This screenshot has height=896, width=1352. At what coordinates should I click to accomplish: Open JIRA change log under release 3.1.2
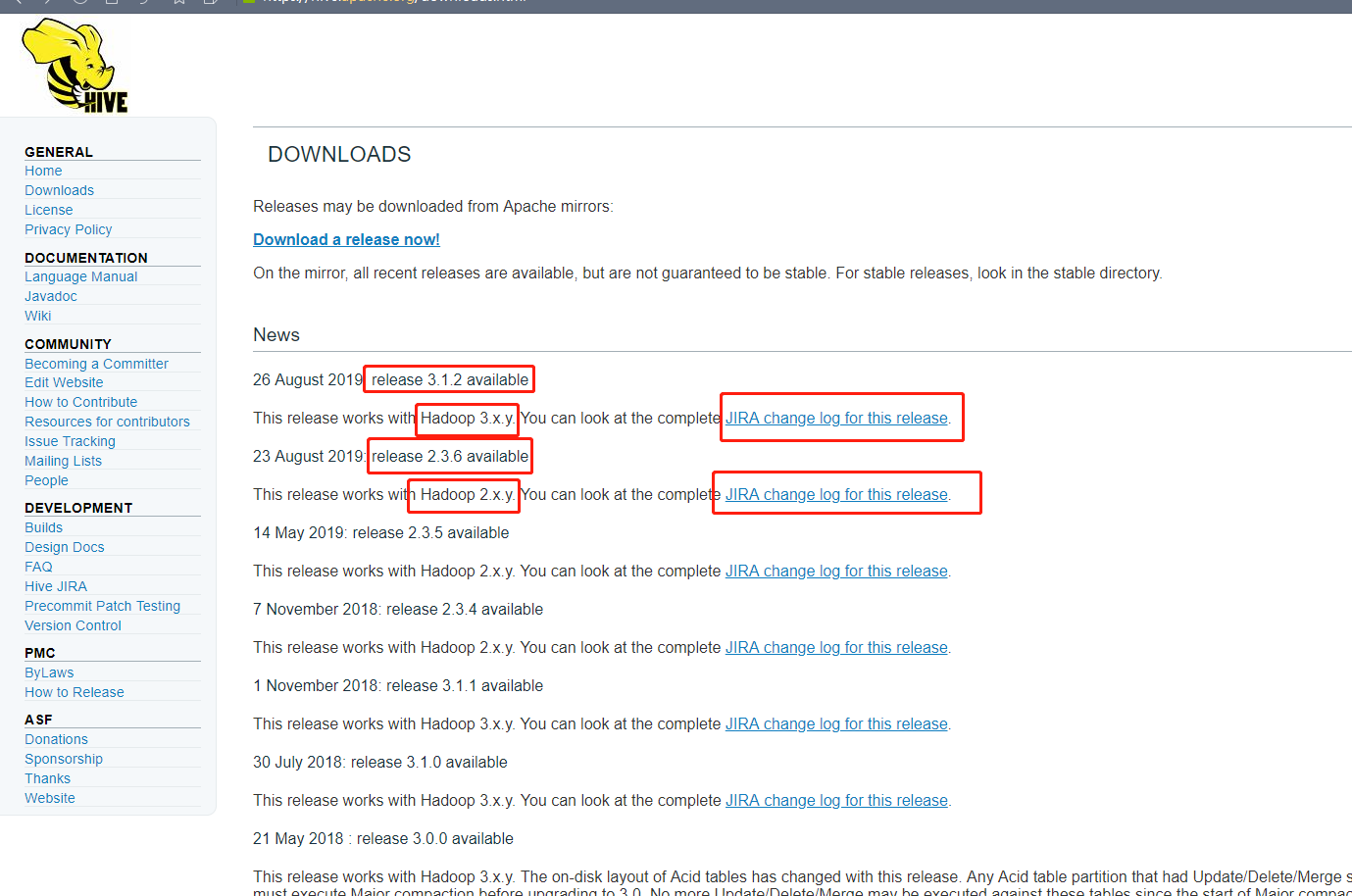click(x=836, y=418)
